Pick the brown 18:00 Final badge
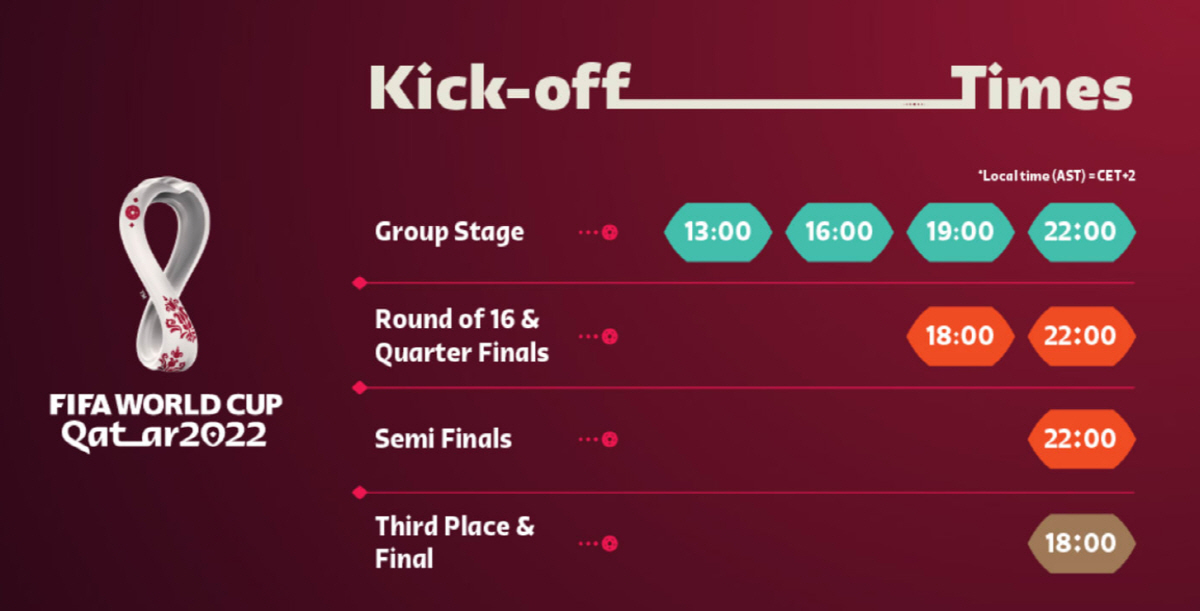Screen dimensions: 1200x611 1082,544
